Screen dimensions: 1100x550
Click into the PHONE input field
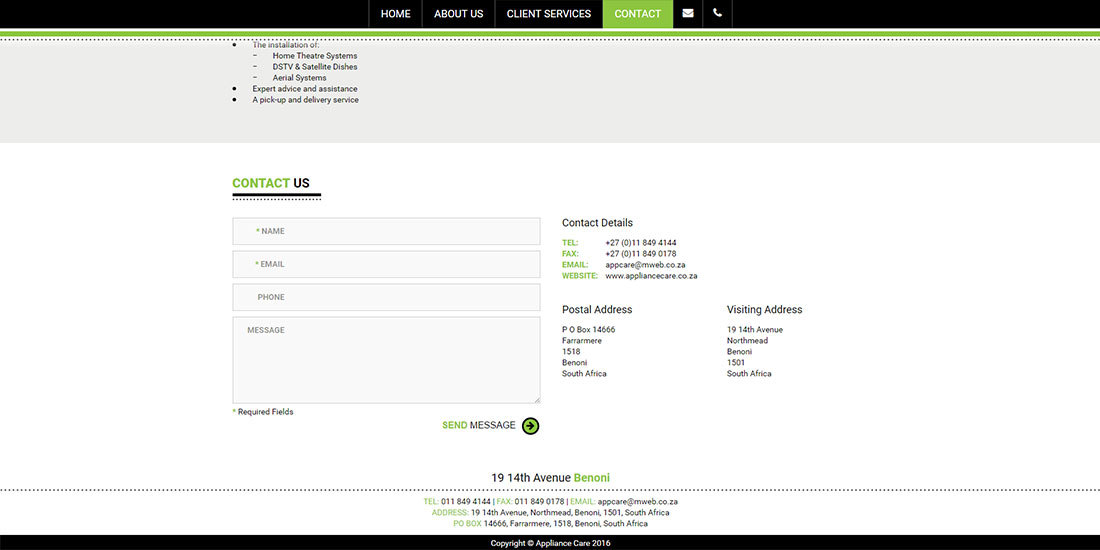pyautogui.click(x=387, y=297)
